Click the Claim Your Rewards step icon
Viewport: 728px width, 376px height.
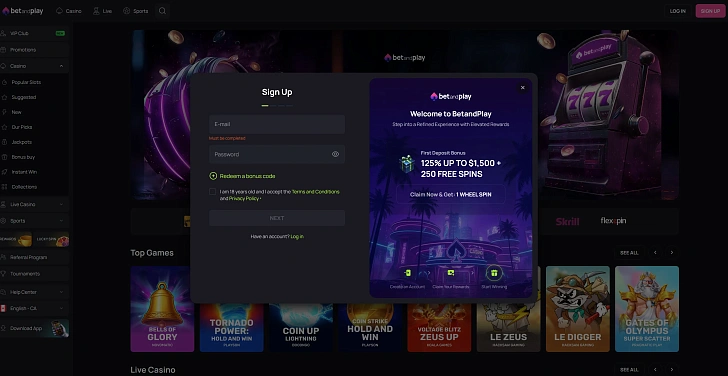click(x=450, y=273)
